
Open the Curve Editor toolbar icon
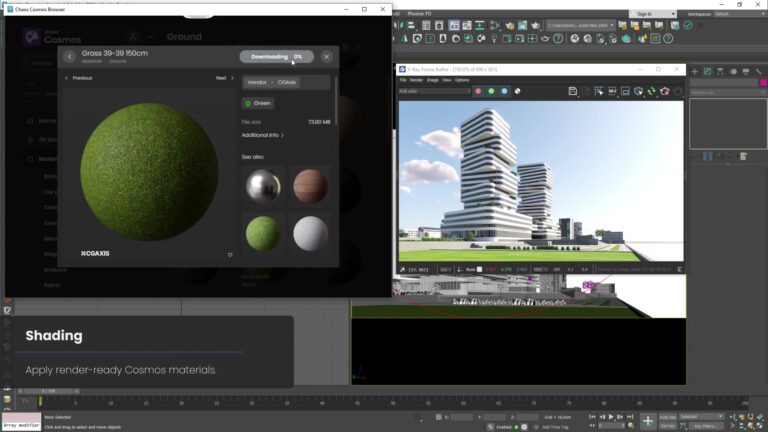pyautogui.click(x=467, y=25)
